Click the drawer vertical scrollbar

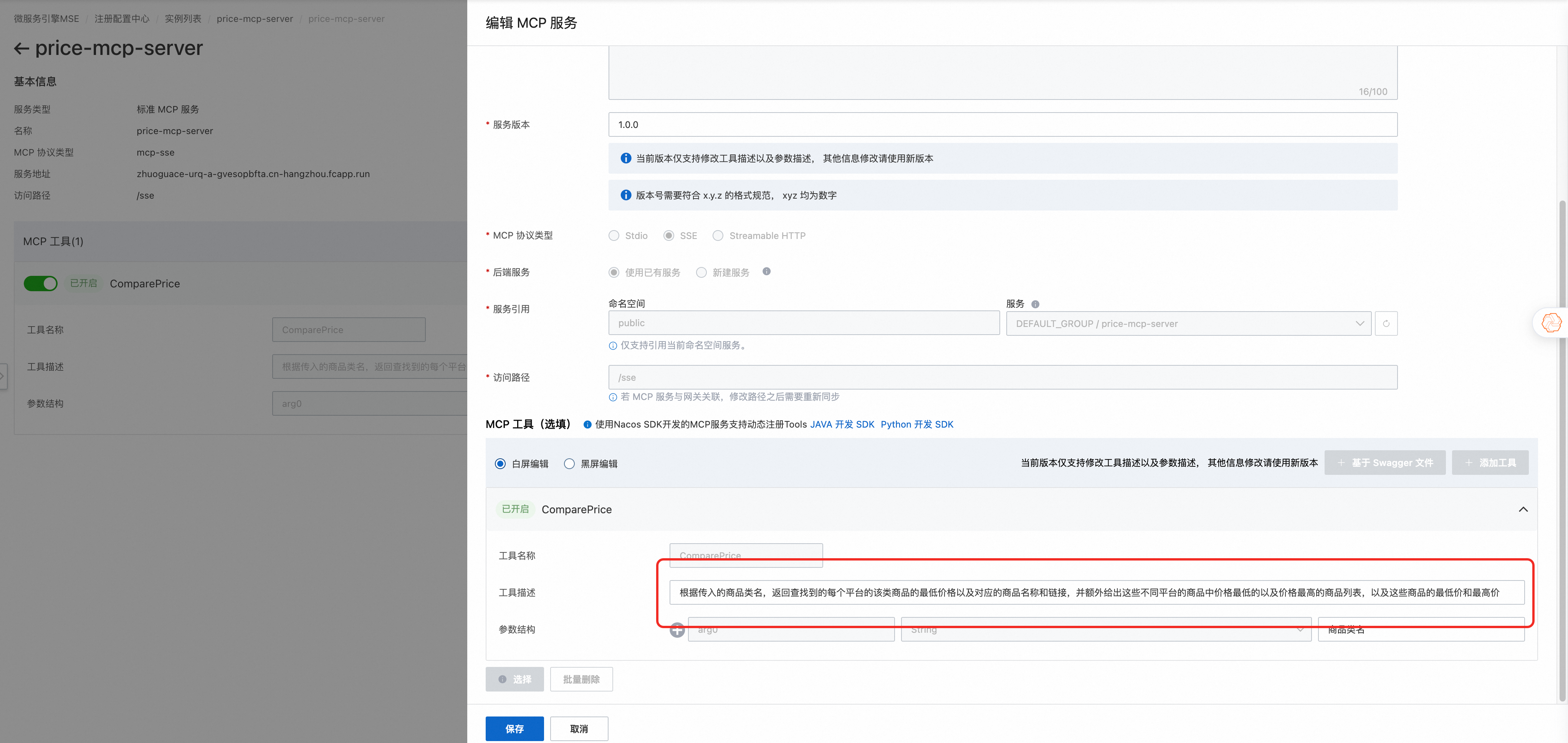coord(1562,451)
